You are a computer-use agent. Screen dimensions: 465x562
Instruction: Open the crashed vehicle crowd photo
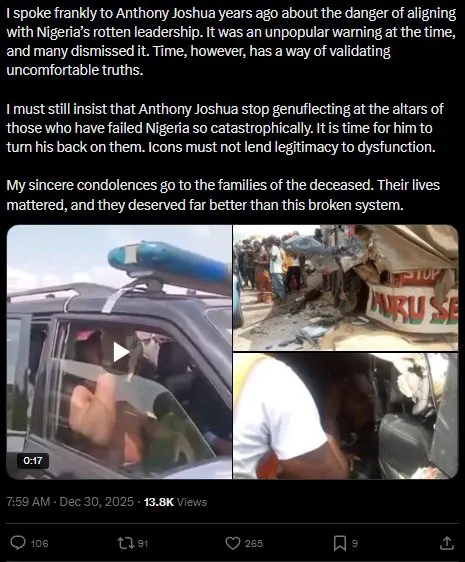(x=346, y=288)
